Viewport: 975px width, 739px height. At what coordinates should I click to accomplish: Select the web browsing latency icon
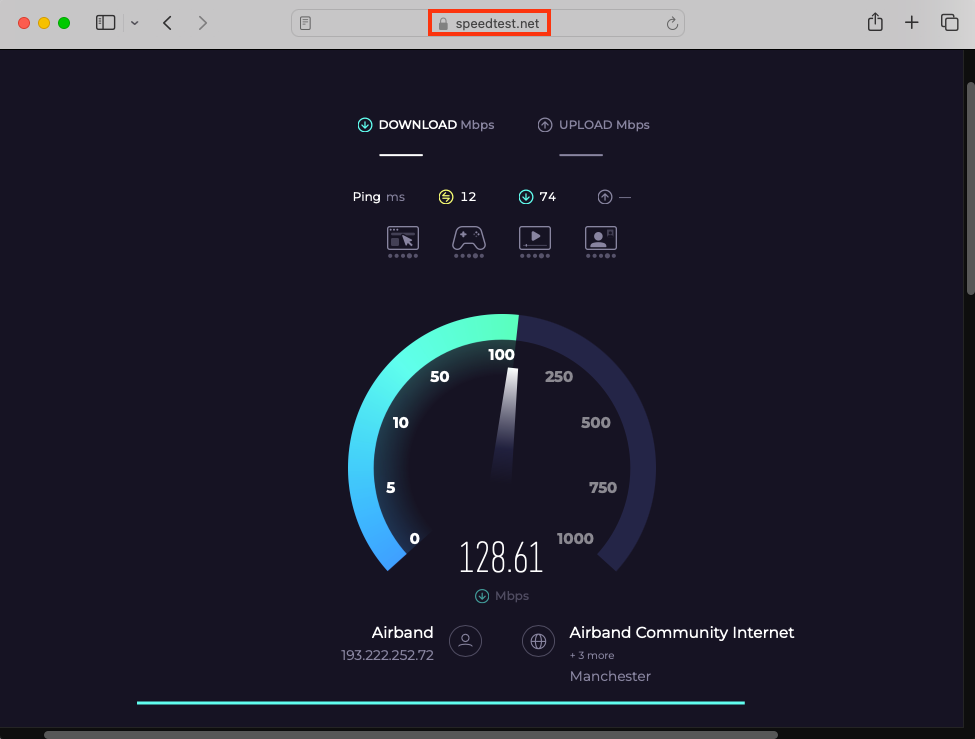tap(402, 241)
